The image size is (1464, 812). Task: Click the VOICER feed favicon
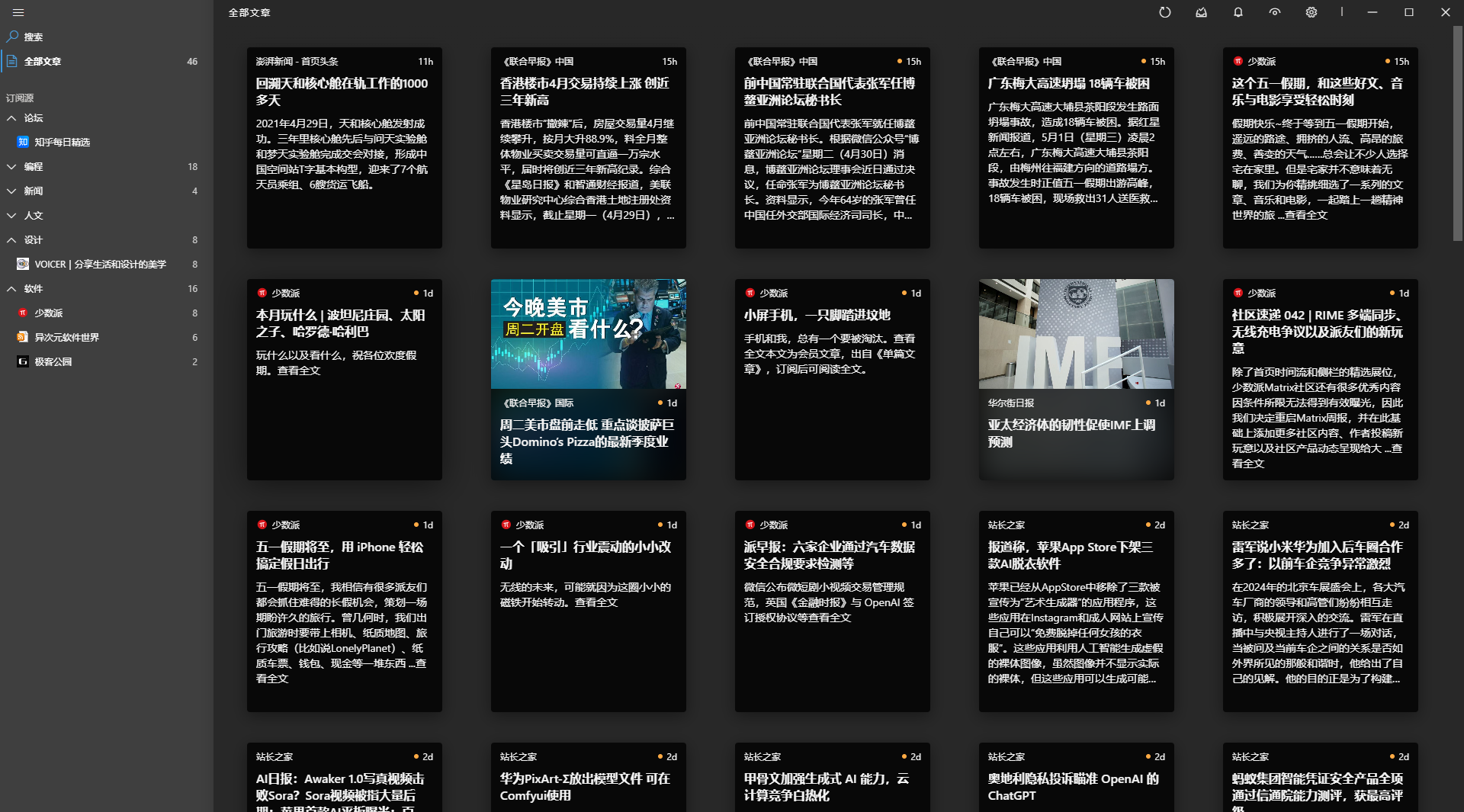tap(23, 264)
